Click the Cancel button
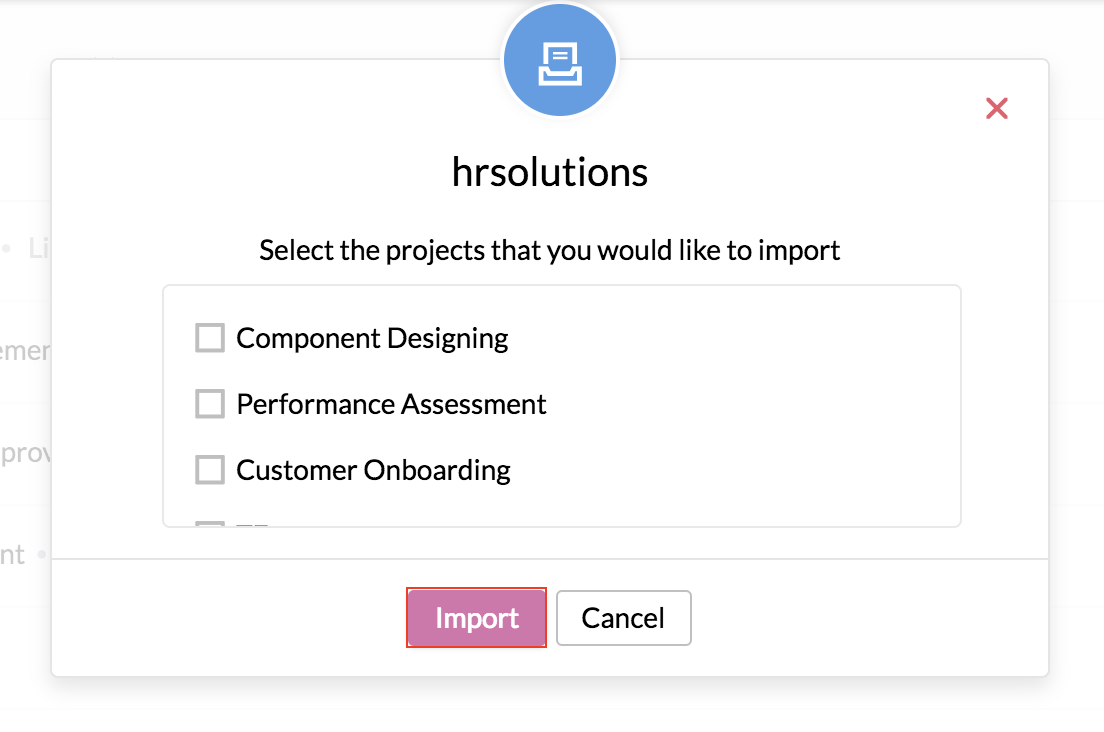This screenshot has height=732, width=1104. click(624, 618)
